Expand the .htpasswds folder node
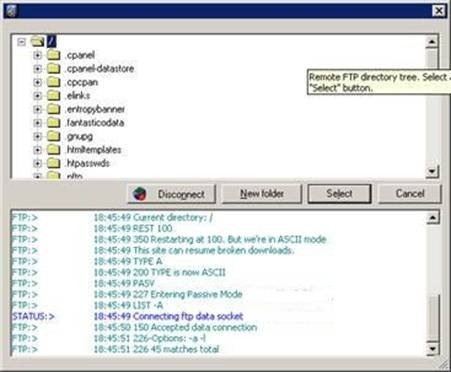Screen dimensions: 451x372 coord(37,163)
